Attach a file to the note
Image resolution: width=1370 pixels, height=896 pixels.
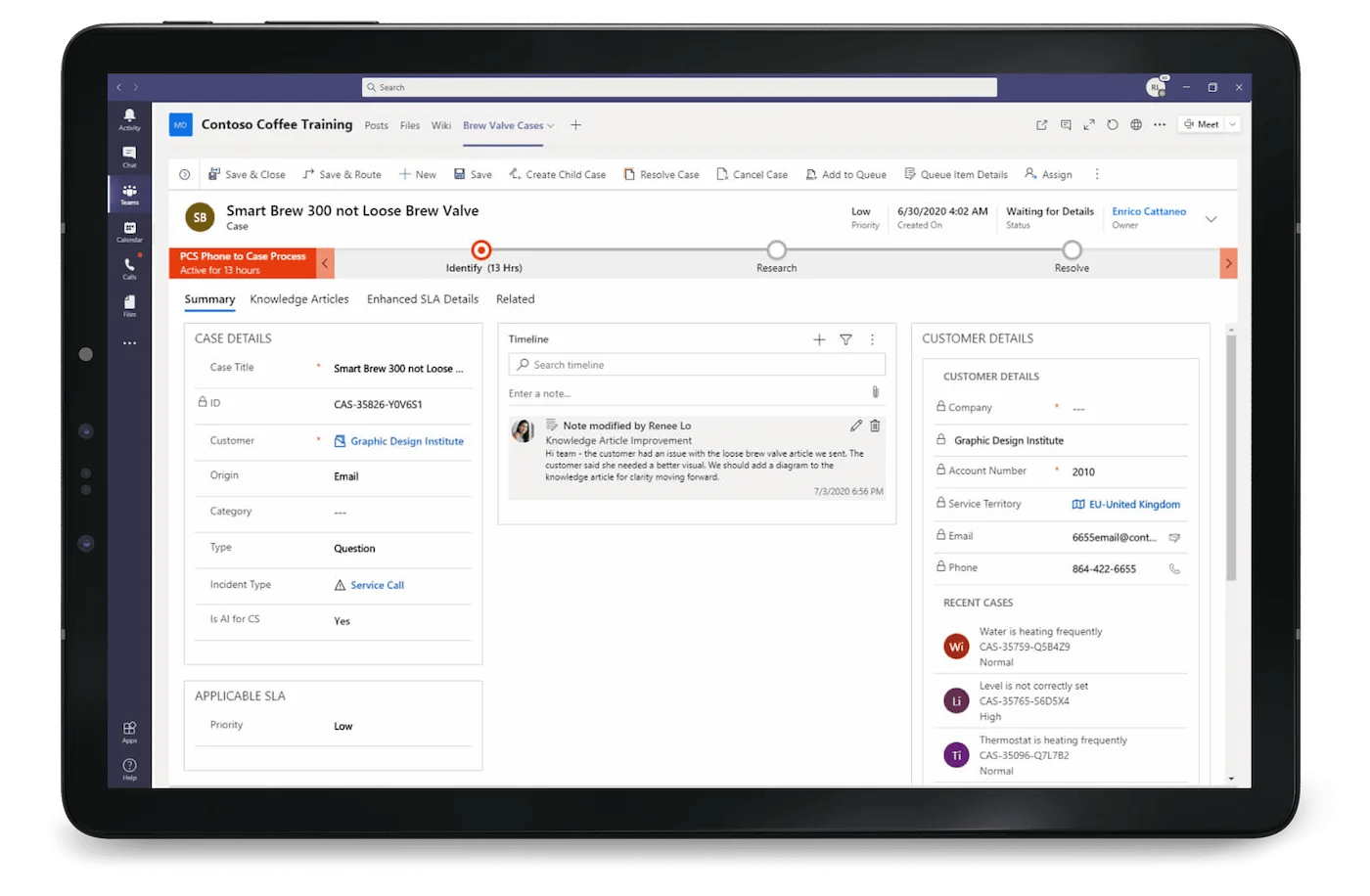(x=875, y=392)
